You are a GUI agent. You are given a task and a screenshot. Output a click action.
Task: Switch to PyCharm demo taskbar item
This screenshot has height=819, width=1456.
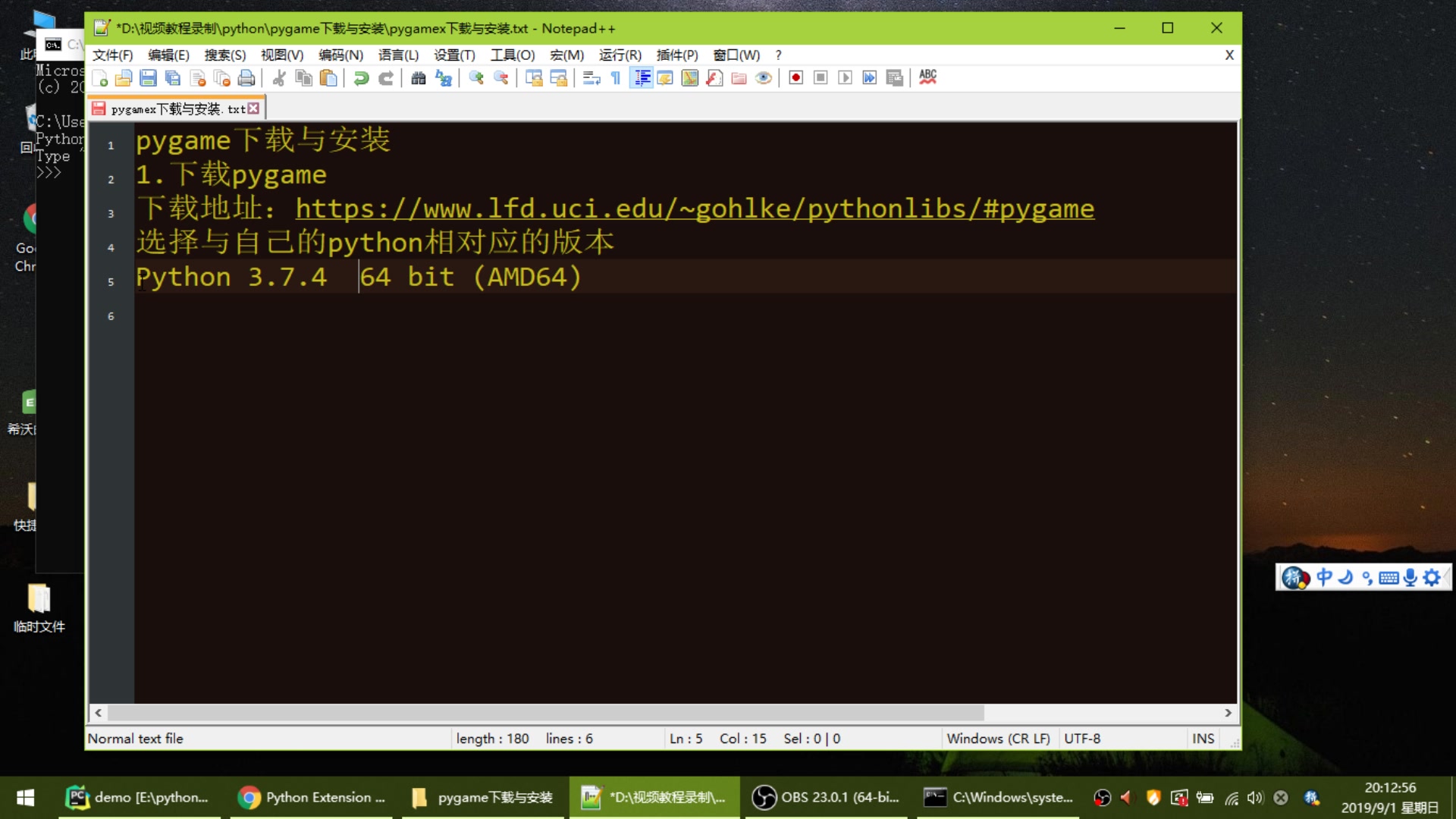(x=140, y=798)
